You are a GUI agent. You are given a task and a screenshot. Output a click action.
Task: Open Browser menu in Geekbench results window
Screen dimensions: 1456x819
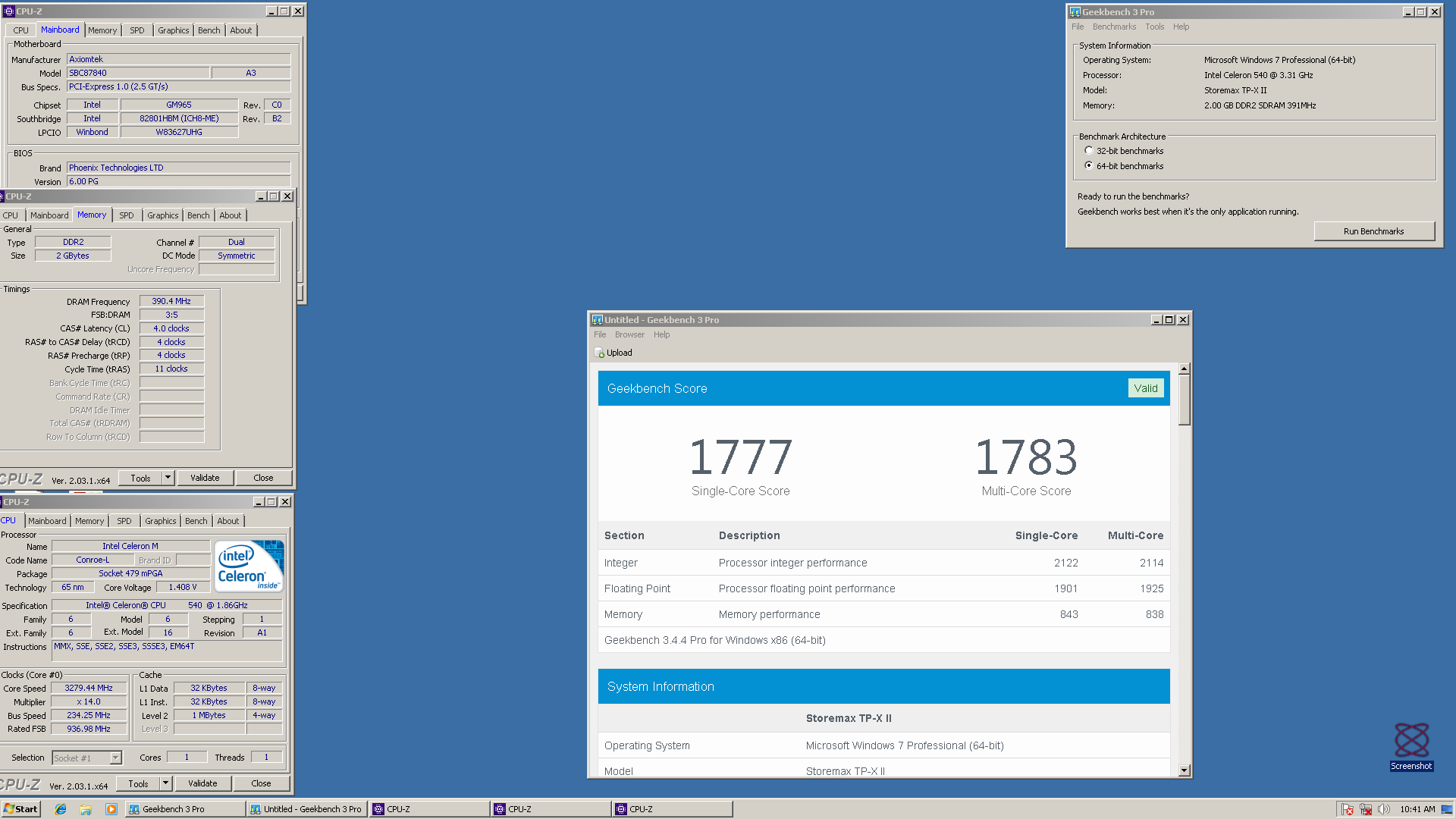coord(629,334)
